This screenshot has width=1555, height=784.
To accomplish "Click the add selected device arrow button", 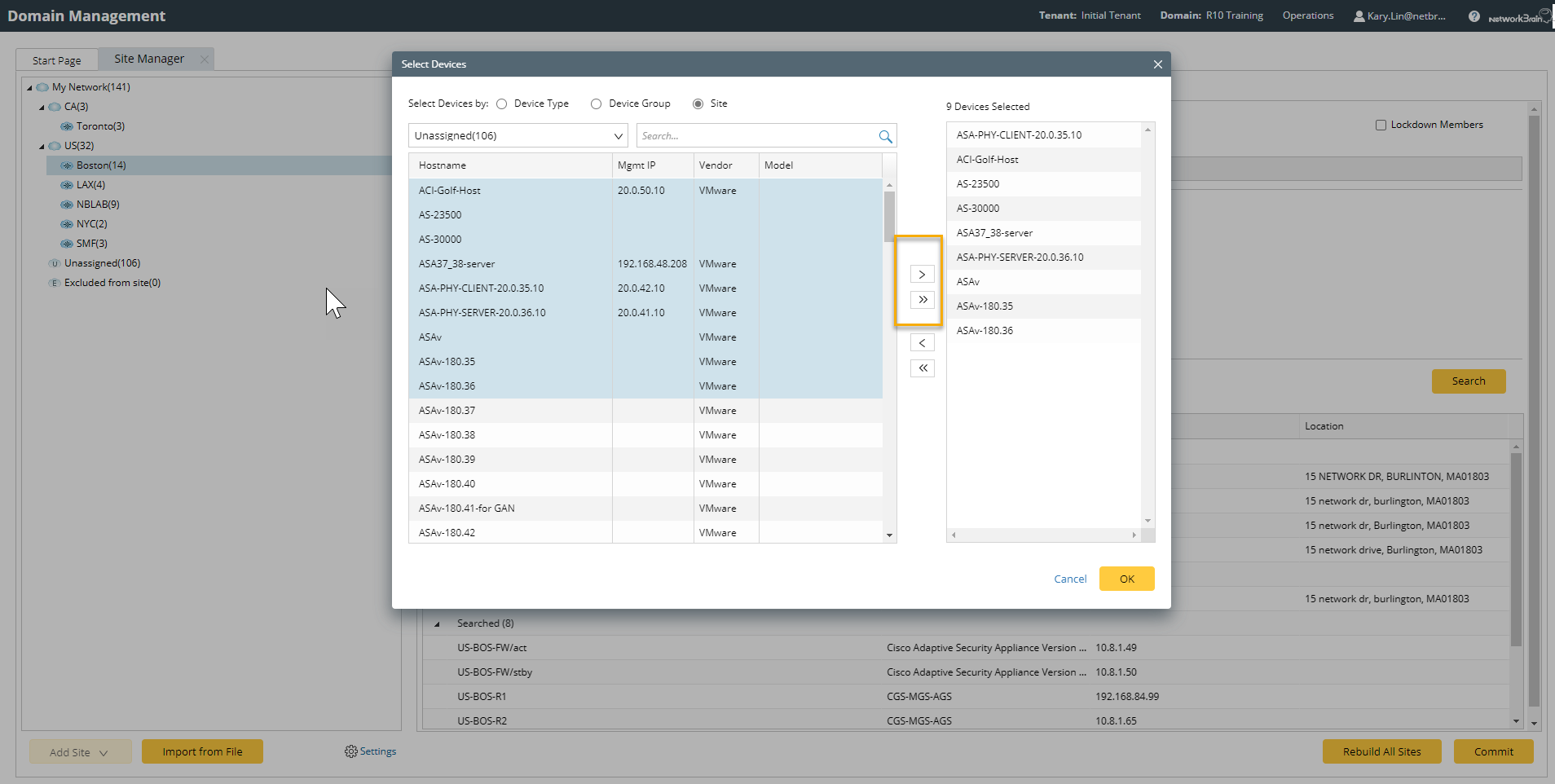I will (922, 275).
